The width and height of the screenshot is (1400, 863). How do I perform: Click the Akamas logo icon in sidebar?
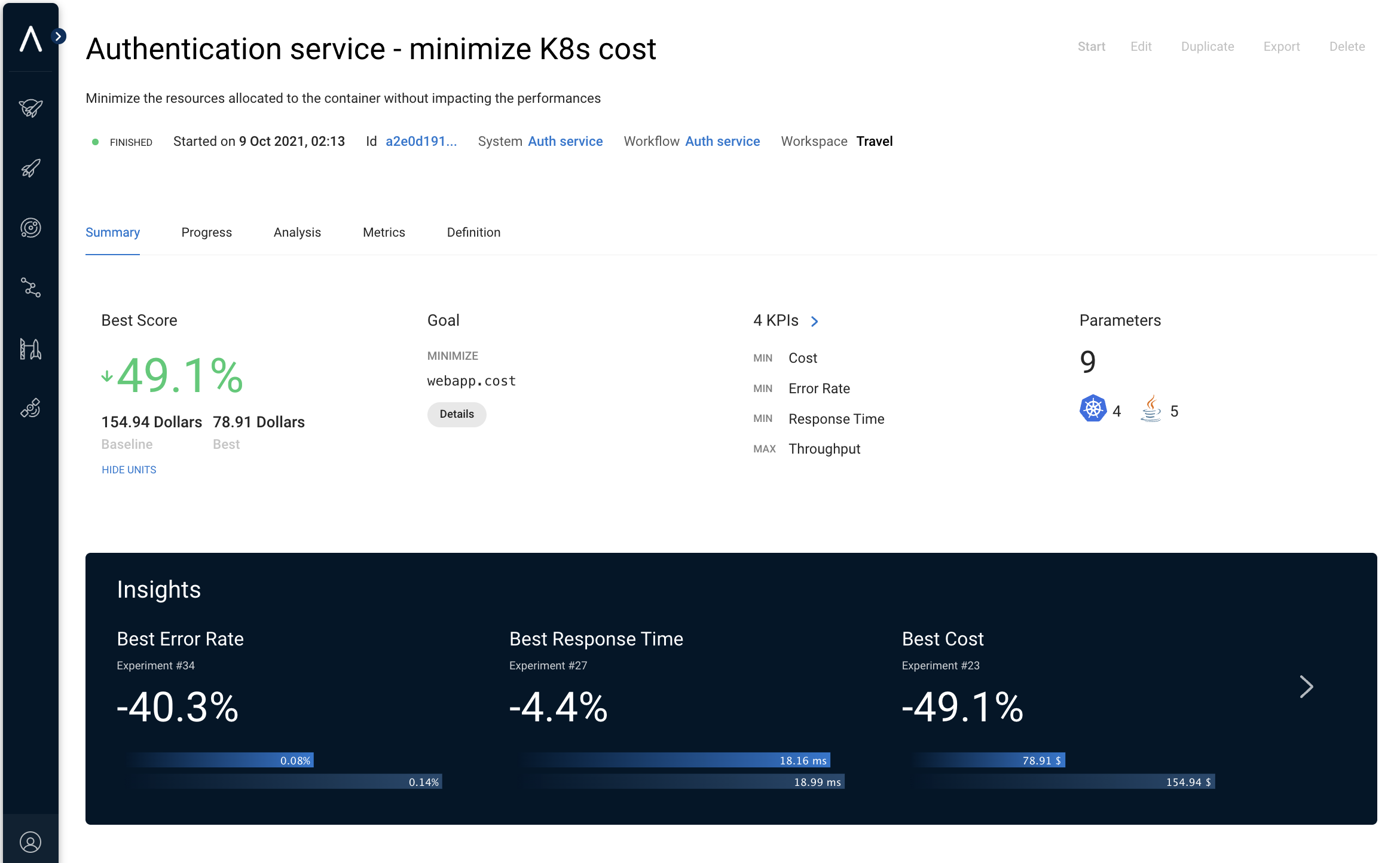[x=30, y=39]
